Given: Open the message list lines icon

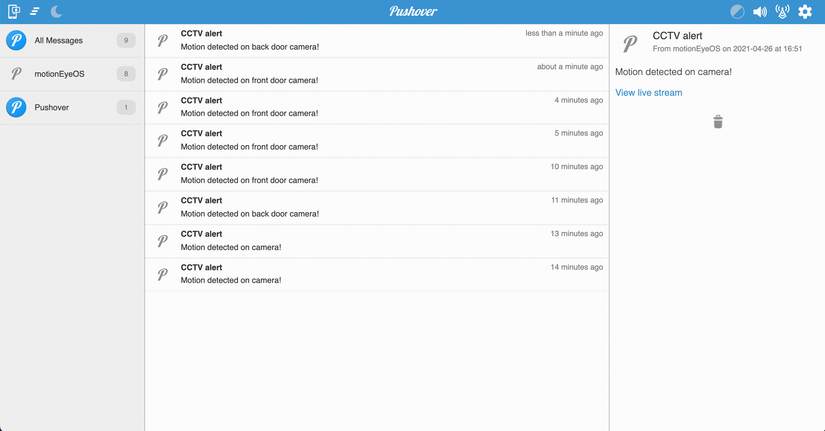Looking at the screenshot, I should tap(35, 11).
